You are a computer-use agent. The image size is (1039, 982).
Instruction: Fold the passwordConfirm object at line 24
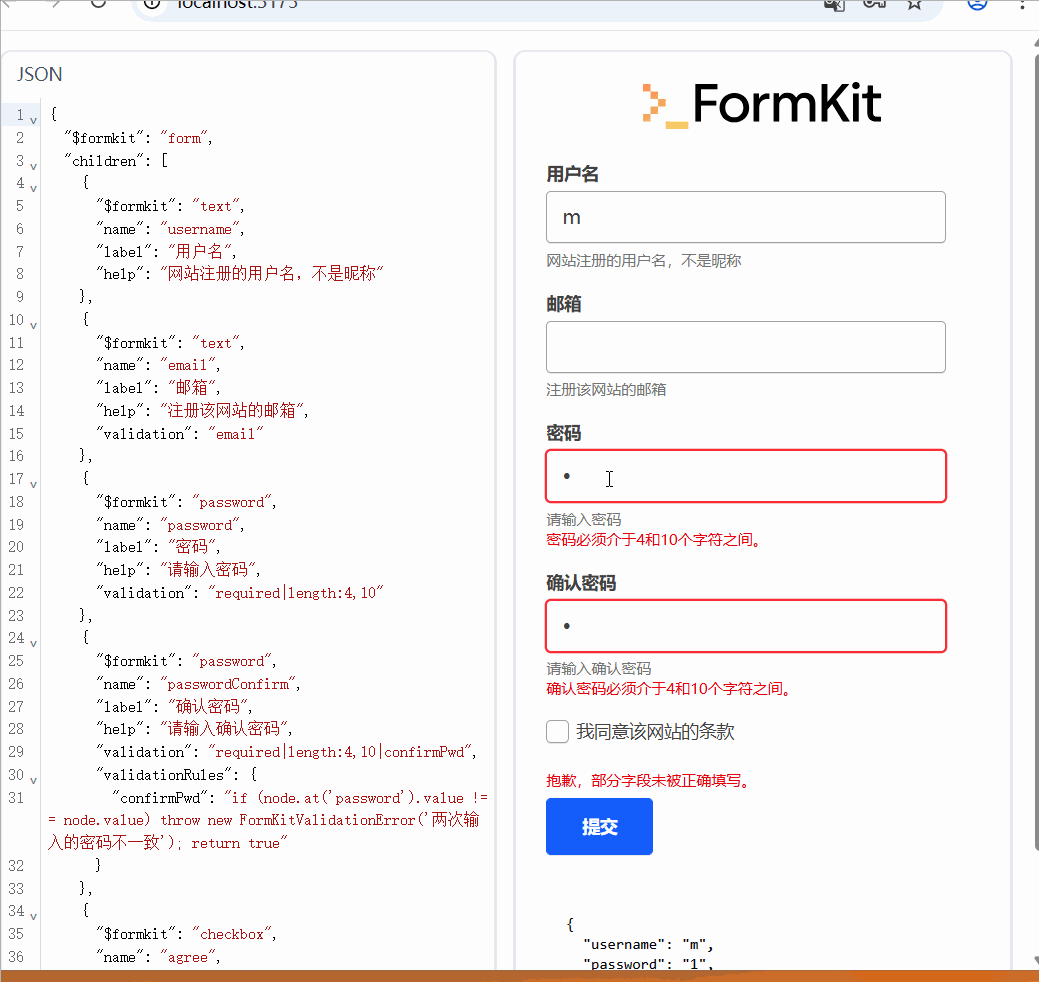[x=33, y=643]
